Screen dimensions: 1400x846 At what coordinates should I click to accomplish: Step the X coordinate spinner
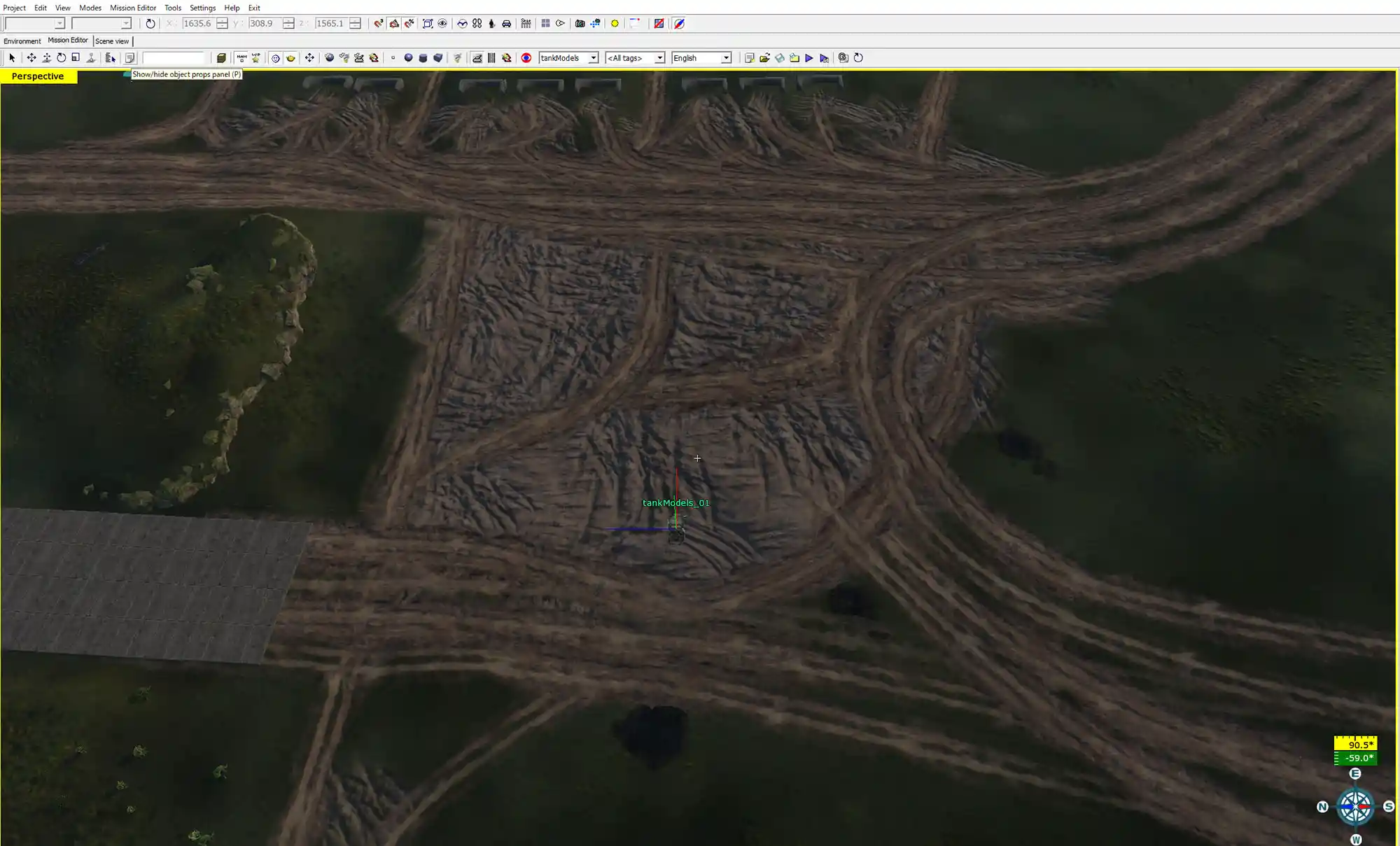tap(222, 24)
